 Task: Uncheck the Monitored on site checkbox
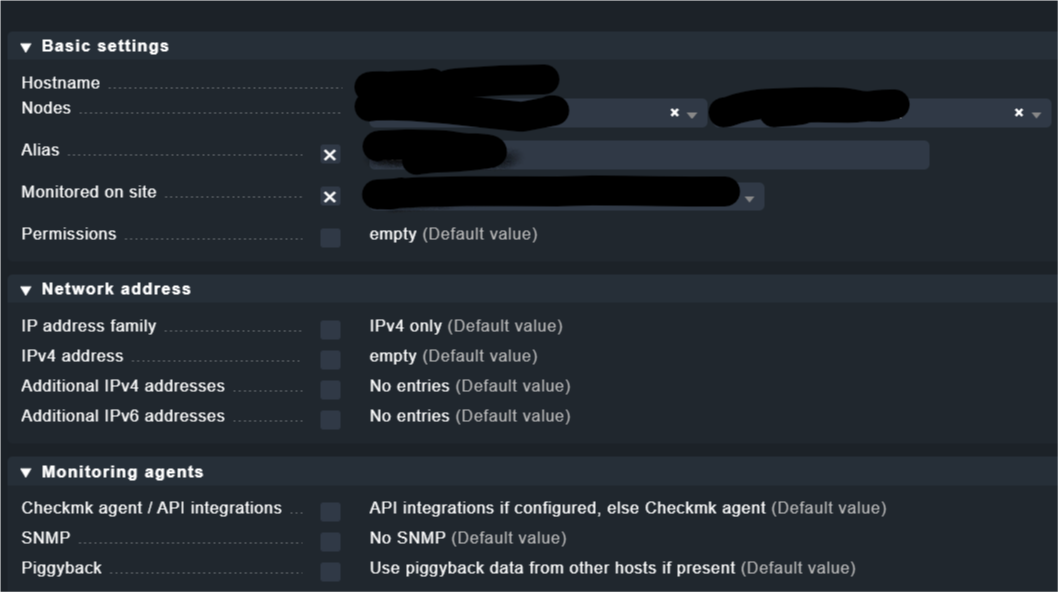coord(330,197)
